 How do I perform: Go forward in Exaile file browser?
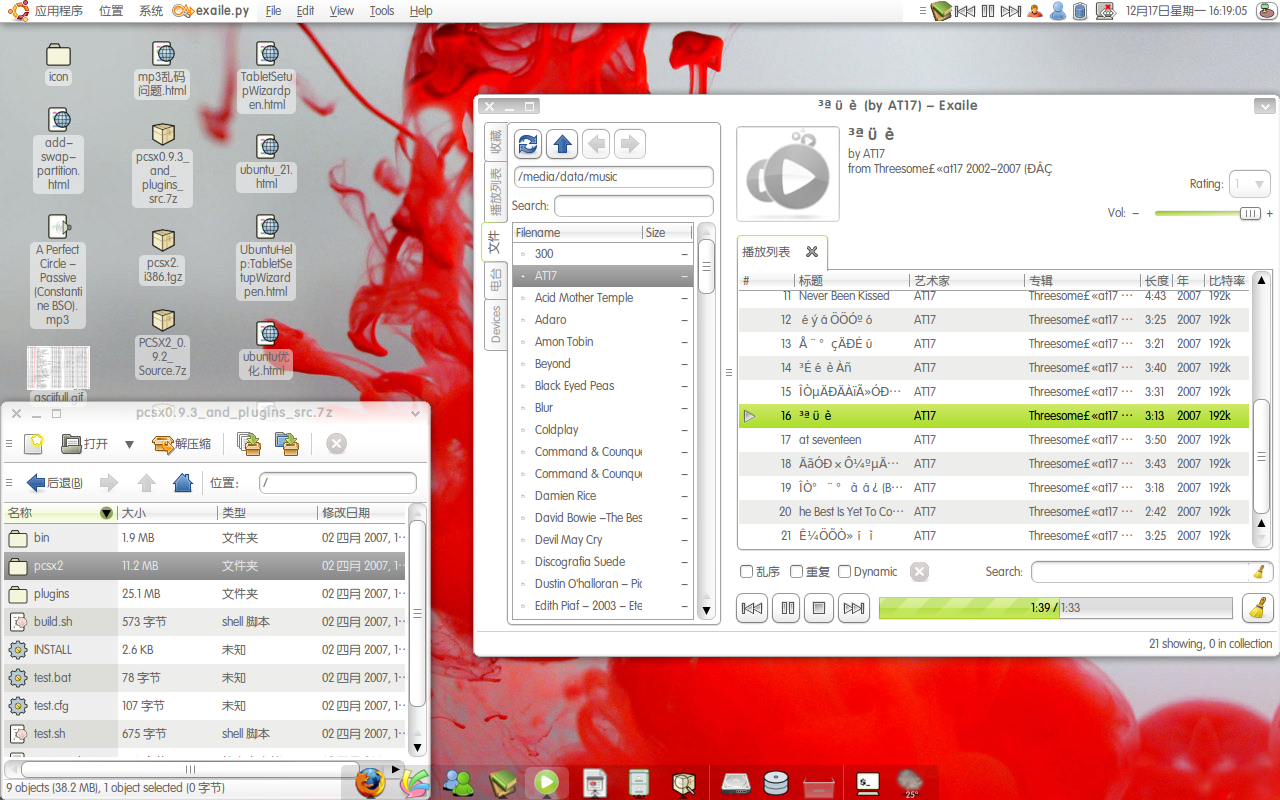click(629, 144)
